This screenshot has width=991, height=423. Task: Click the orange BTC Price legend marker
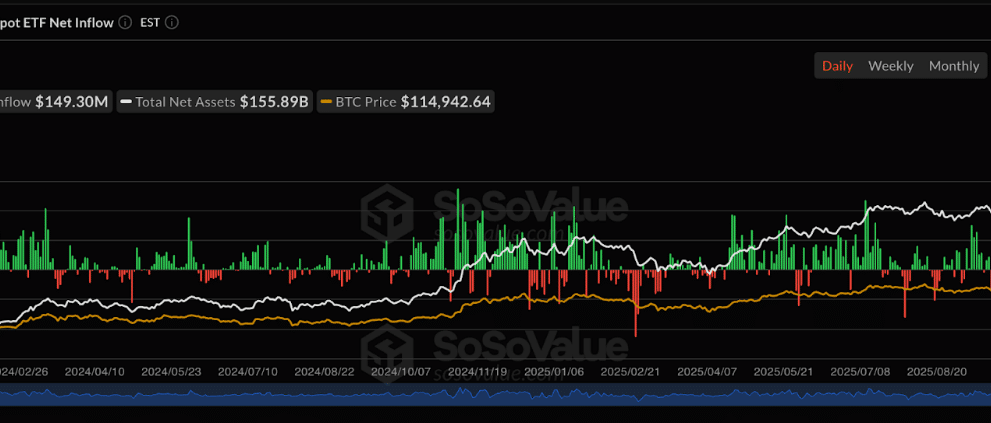[326, 101]
